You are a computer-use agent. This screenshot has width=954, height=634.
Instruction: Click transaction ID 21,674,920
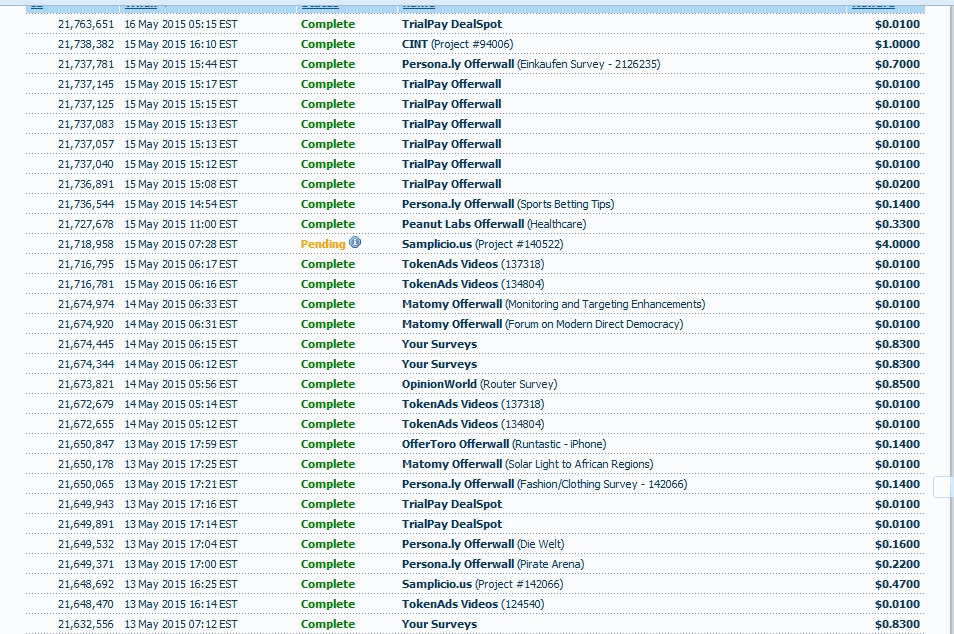[x=86, y=324]
